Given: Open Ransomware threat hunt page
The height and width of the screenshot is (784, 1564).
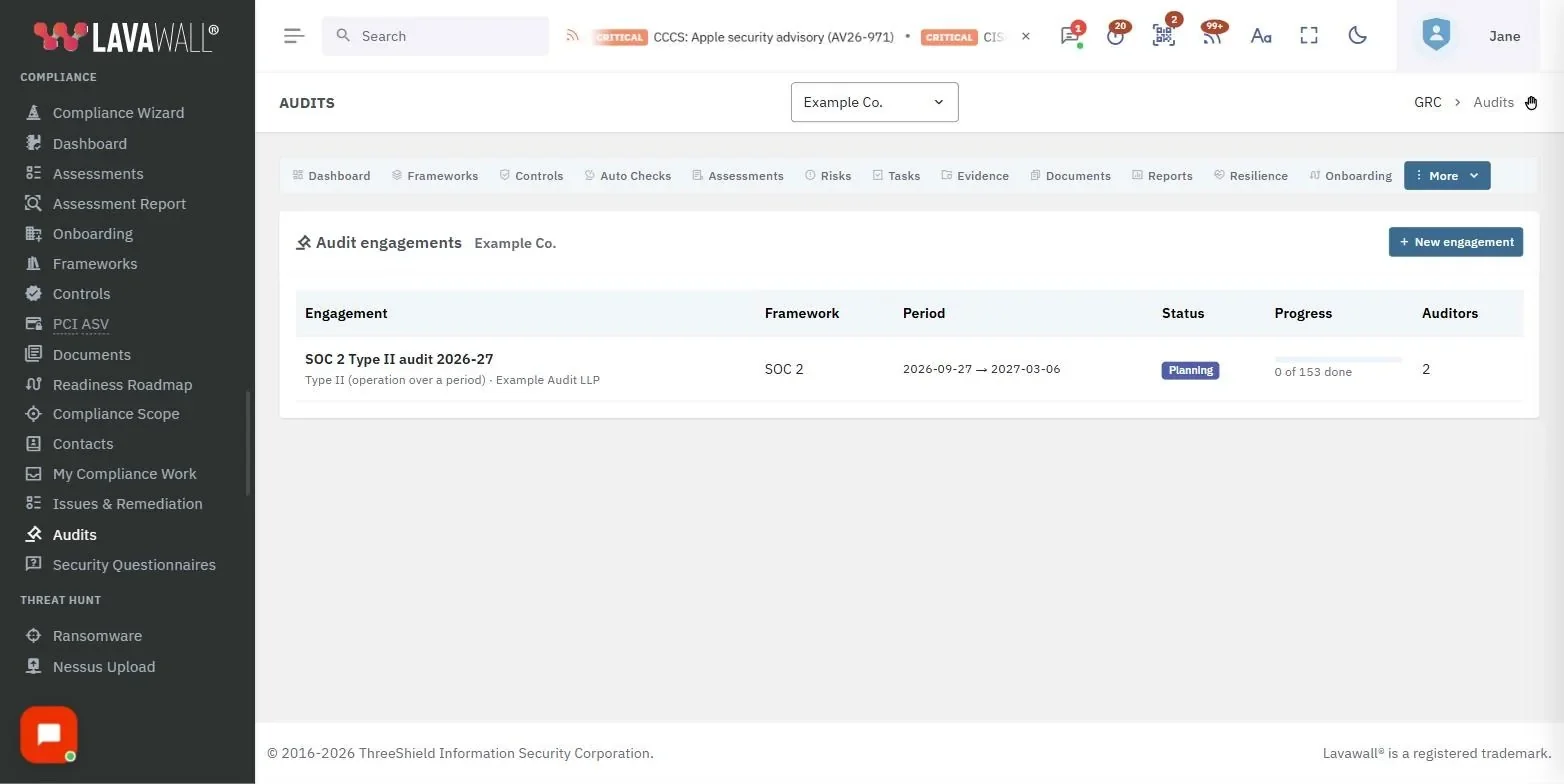Looking at the screenshot, I should pos(97,636).
